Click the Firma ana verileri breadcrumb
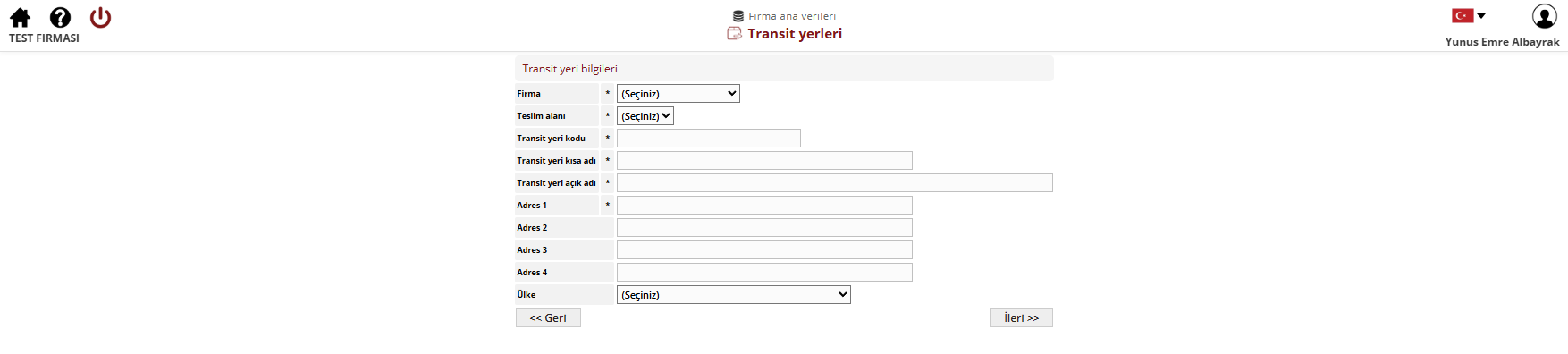The image size is (1568, 354). [792, 16]
